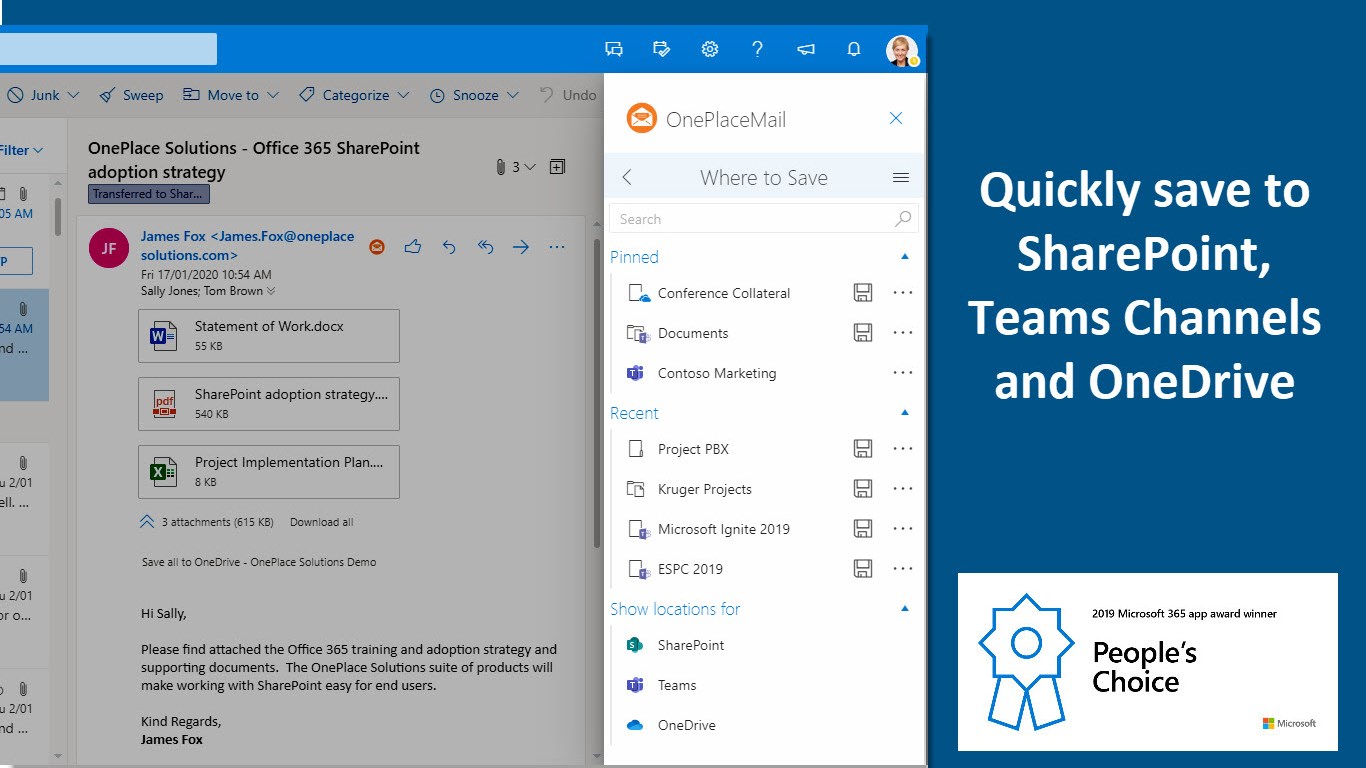
Task: Open more message actions ellipsis
Action: point(557,246)
